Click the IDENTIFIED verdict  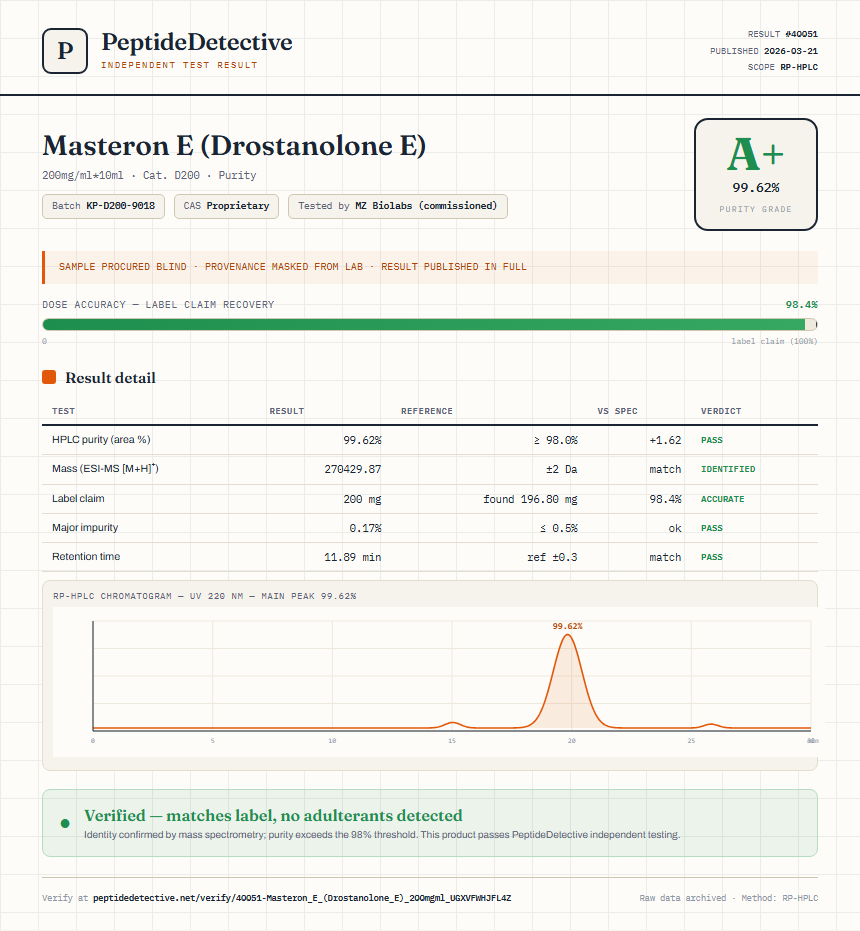click(x=728, y=469)
